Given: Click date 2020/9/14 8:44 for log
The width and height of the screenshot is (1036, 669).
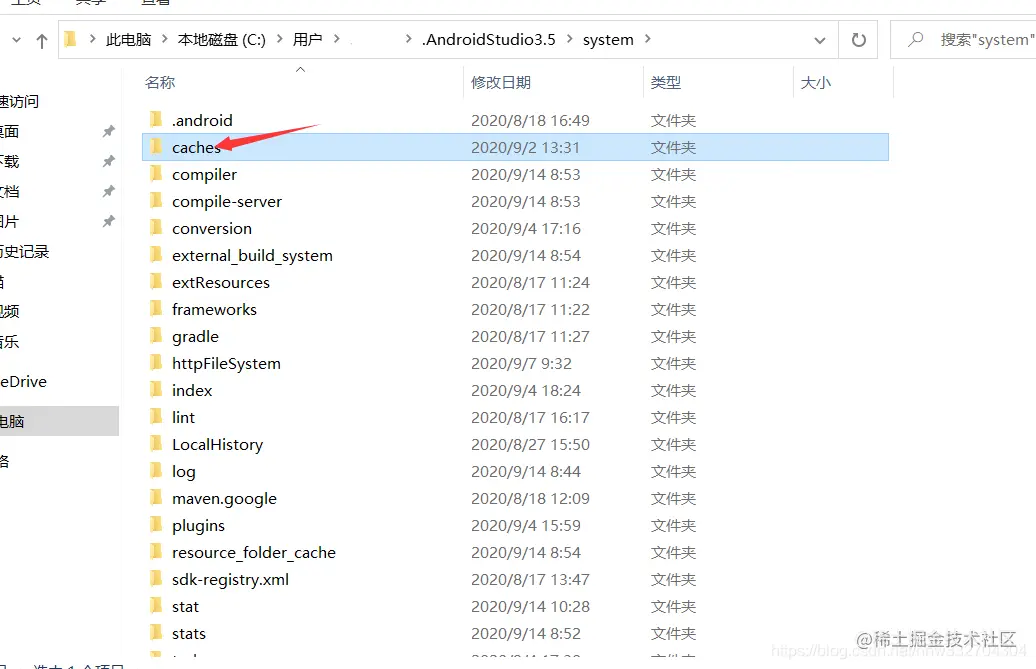Looking at the screenshot, I should coord(526,472).
